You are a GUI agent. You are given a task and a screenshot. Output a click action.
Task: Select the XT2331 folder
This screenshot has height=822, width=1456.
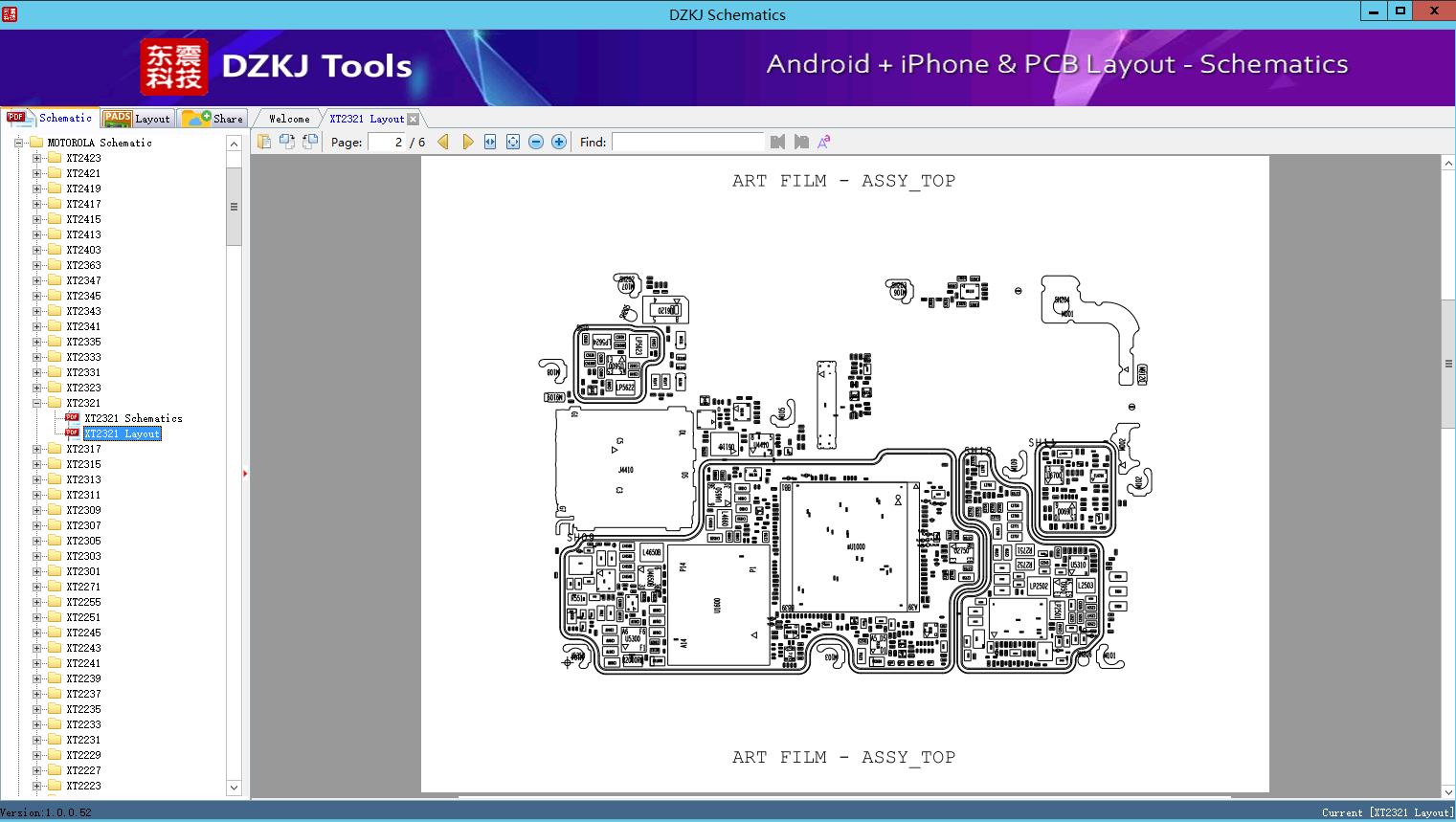(x=83, y=372)
